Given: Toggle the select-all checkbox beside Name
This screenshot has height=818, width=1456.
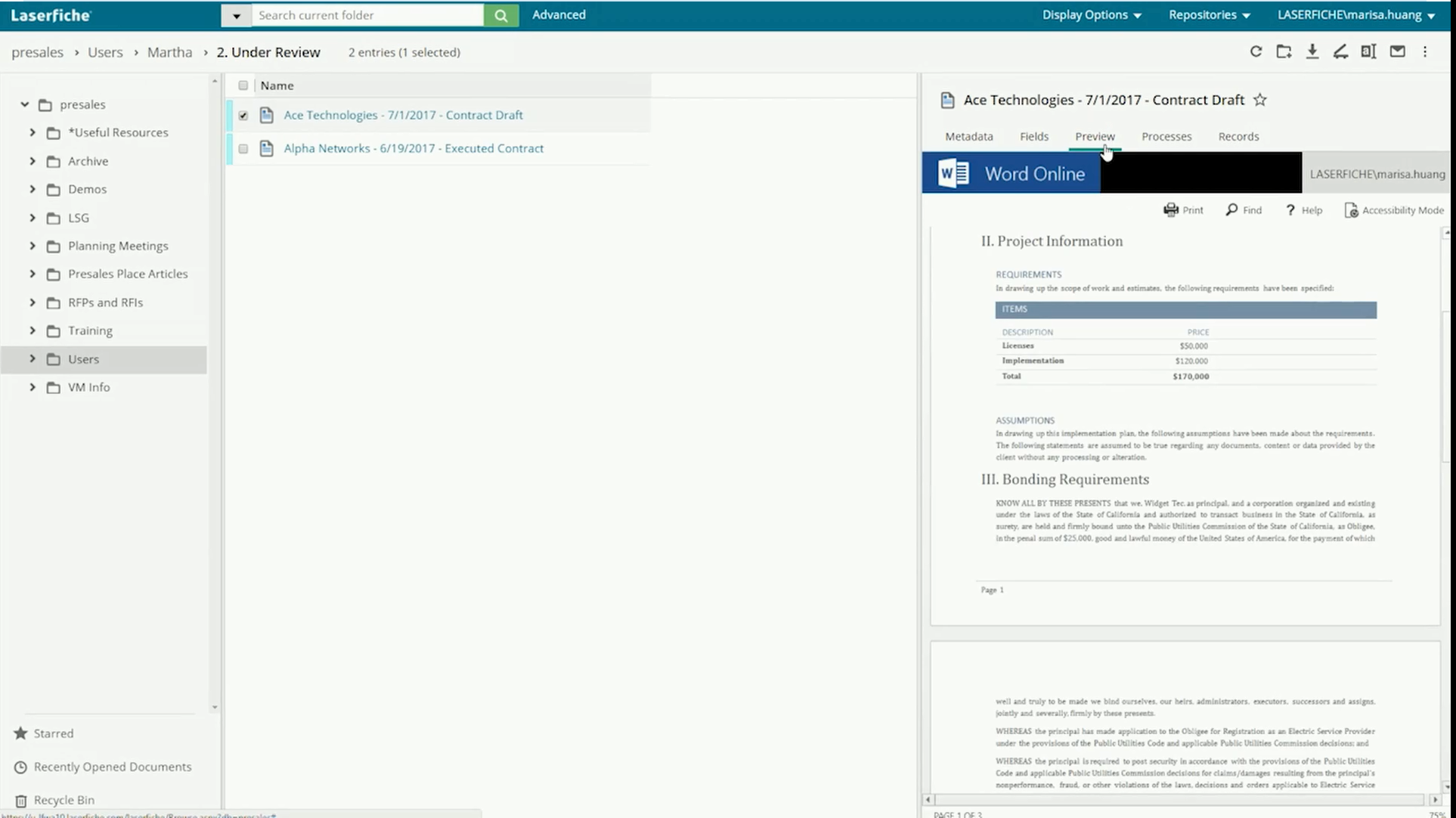Looking at the screenshot, I should [x=243, y=85].
